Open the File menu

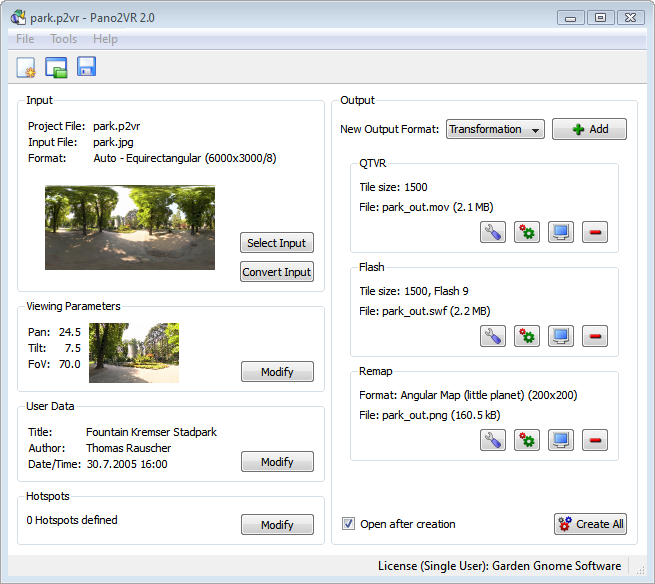[25, 39]
